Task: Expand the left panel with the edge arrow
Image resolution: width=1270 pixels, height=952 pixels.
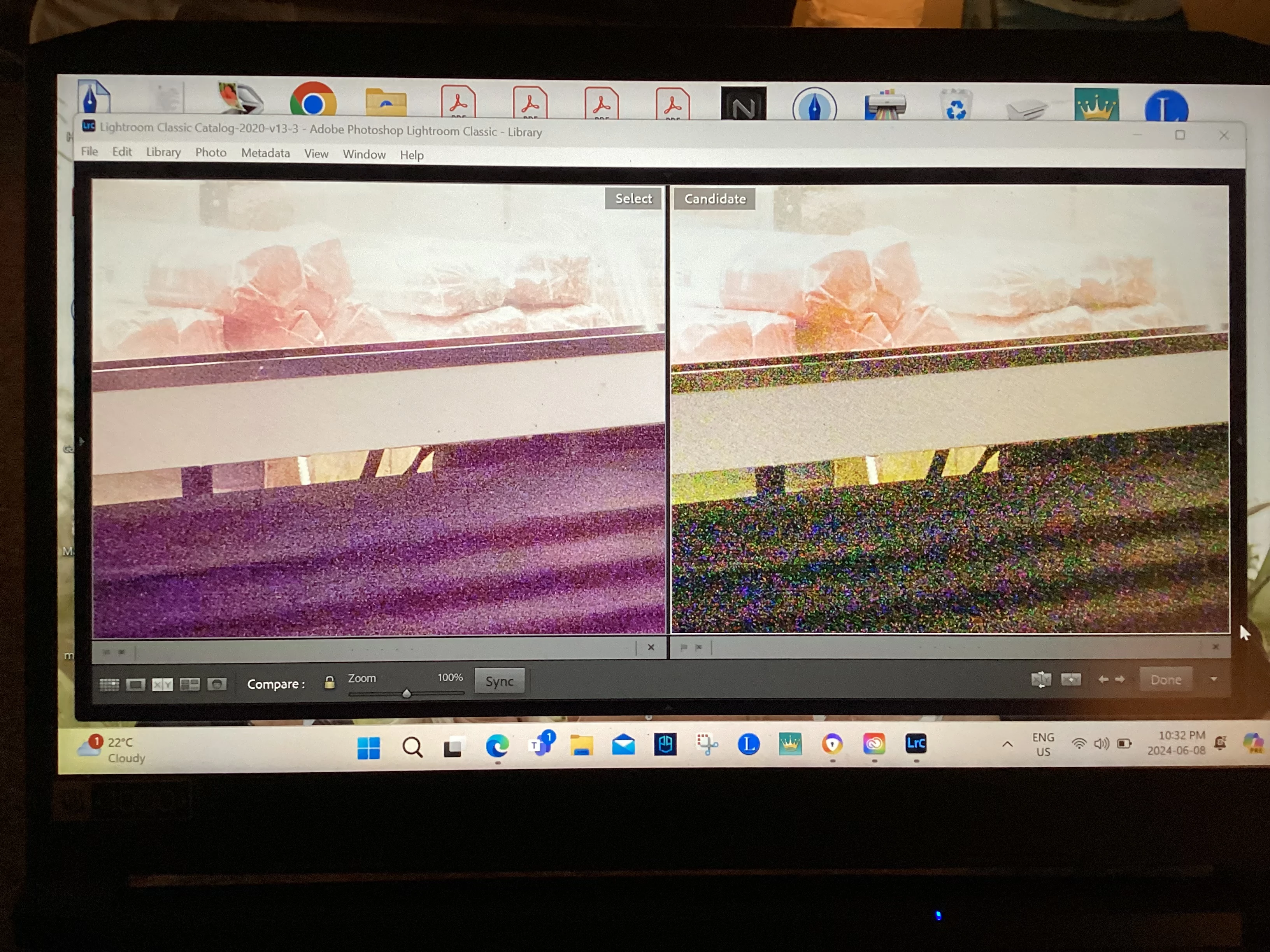Action: coord(82,441)
